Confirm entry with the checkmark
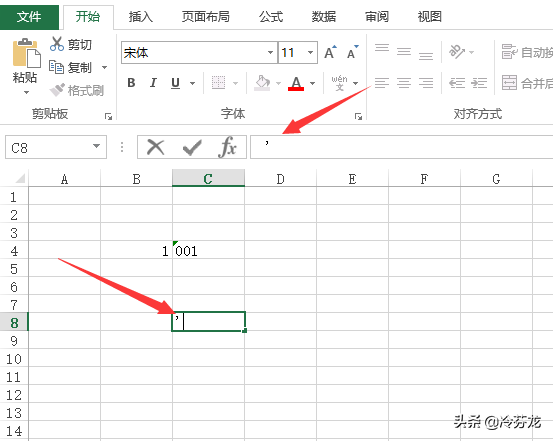The width and height of the screenshot is (553, 441). tap(192, 147)
